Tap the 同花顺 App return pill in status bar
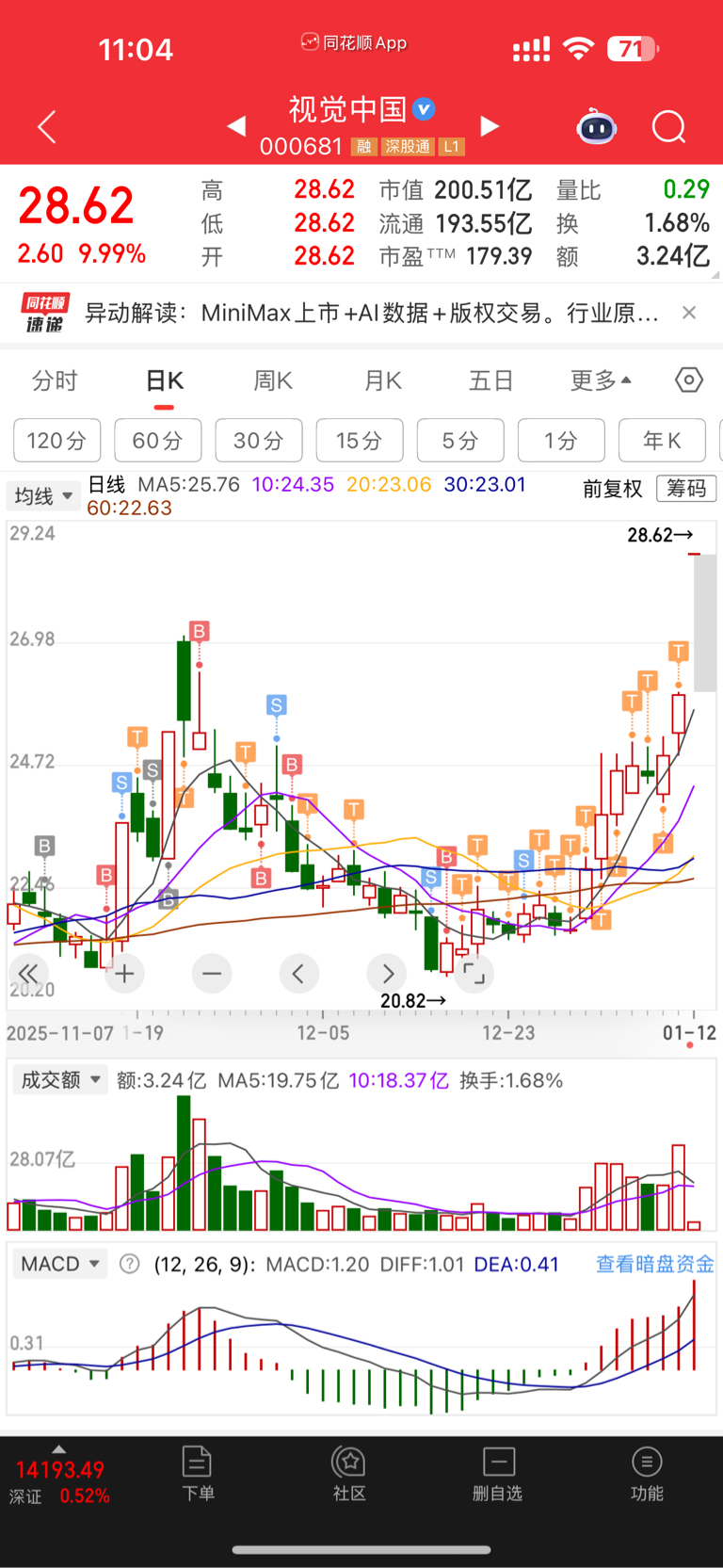This screenshot has width=723, height=1568. (x=354, y=43)
